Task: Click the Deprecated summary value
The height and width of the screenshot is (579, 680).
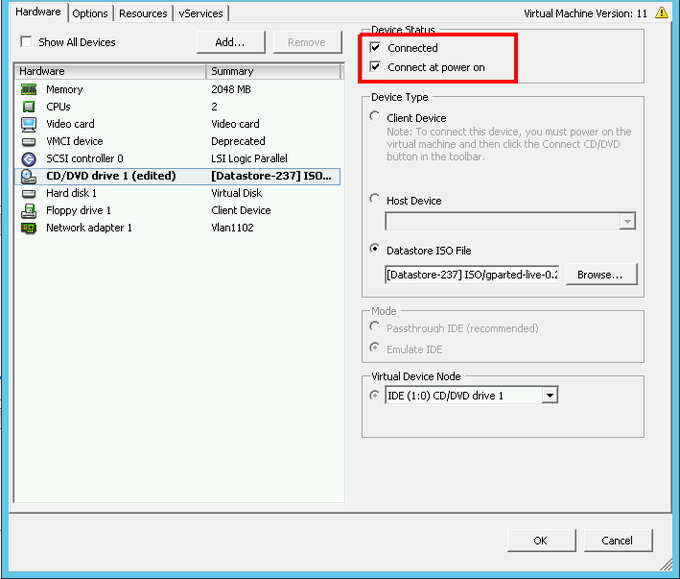Action: (238, 141)
